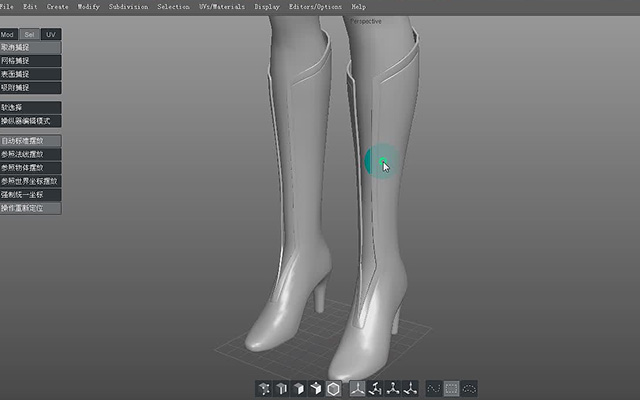Select the multi-component selection mode icon
The image size is (640, 400).
click(316, 389)
